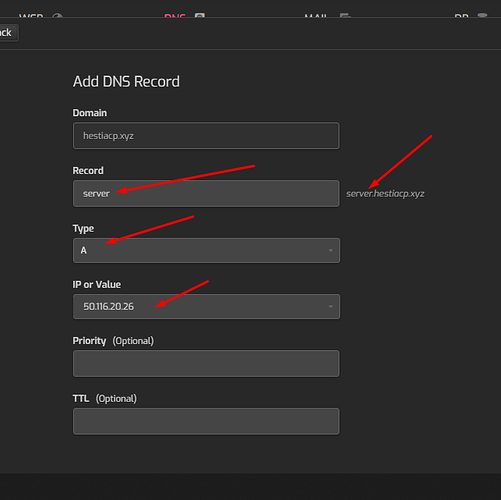501x500 pixels.
Task: Click the MAIL envelope icon
Action: (x=345, y=15)
